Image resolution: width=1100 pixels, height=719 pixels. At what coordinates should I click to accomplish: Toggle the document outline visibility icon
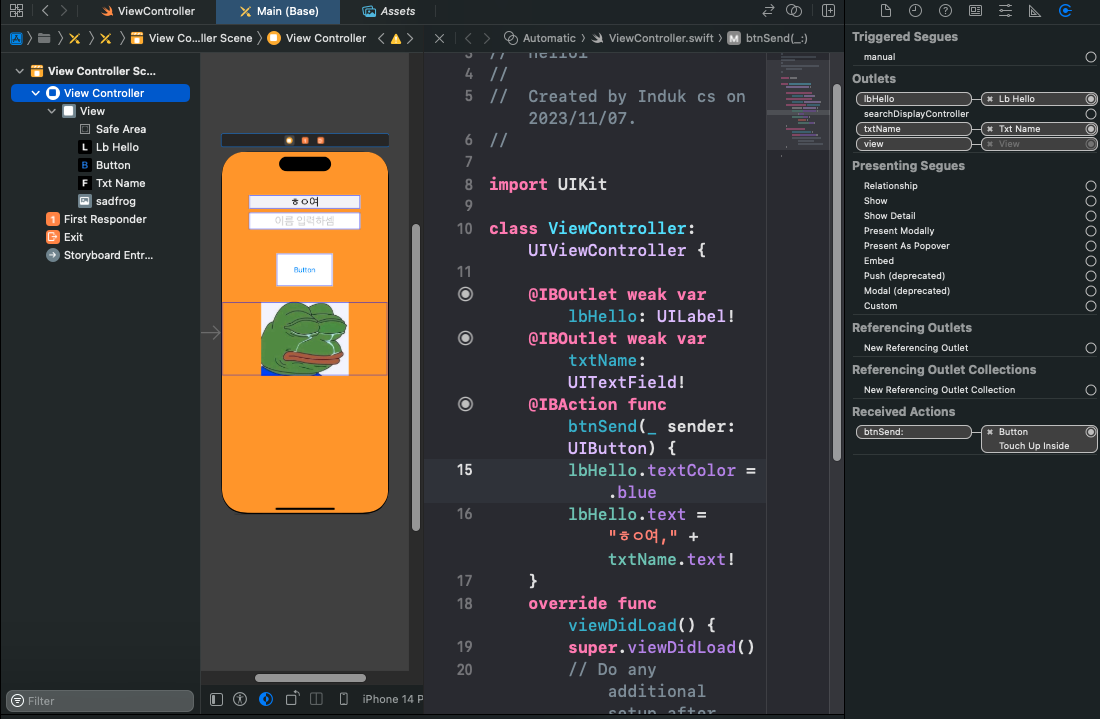tap(216, 699)
